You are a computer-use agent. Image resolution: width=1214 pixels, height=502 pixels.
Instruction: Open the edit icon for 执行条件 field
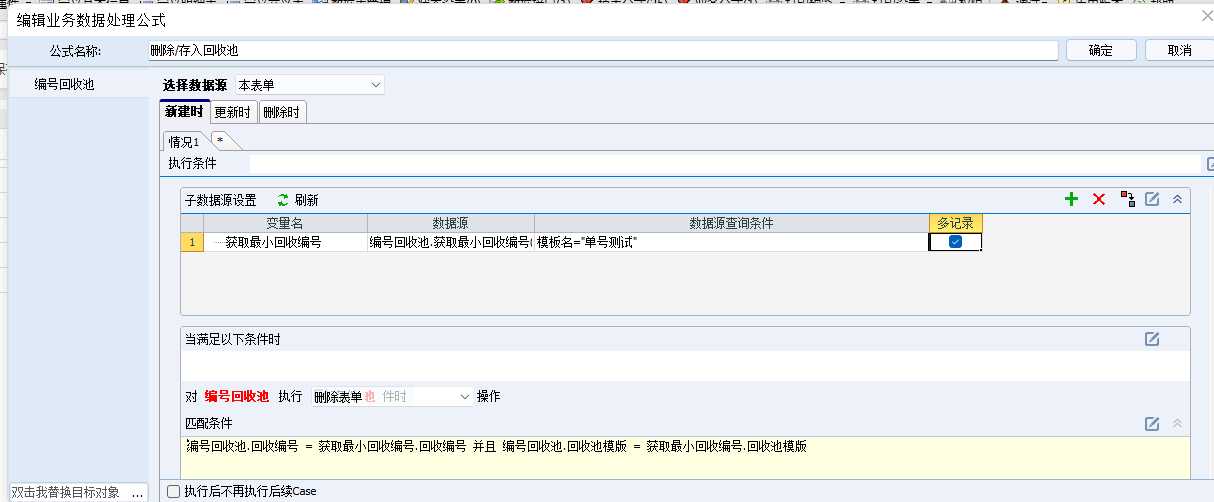[x=1209, y=164]
